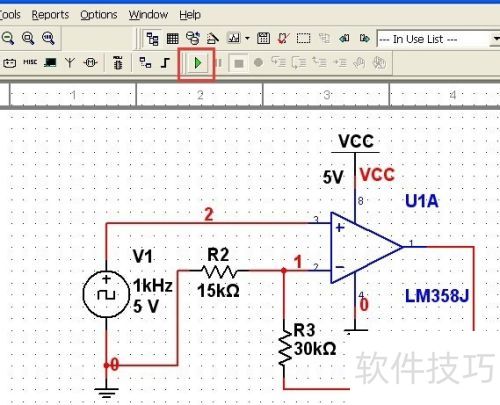Start simulation with green Run button
The width and height of the screenshot is (500, 405).
(198, 63)
